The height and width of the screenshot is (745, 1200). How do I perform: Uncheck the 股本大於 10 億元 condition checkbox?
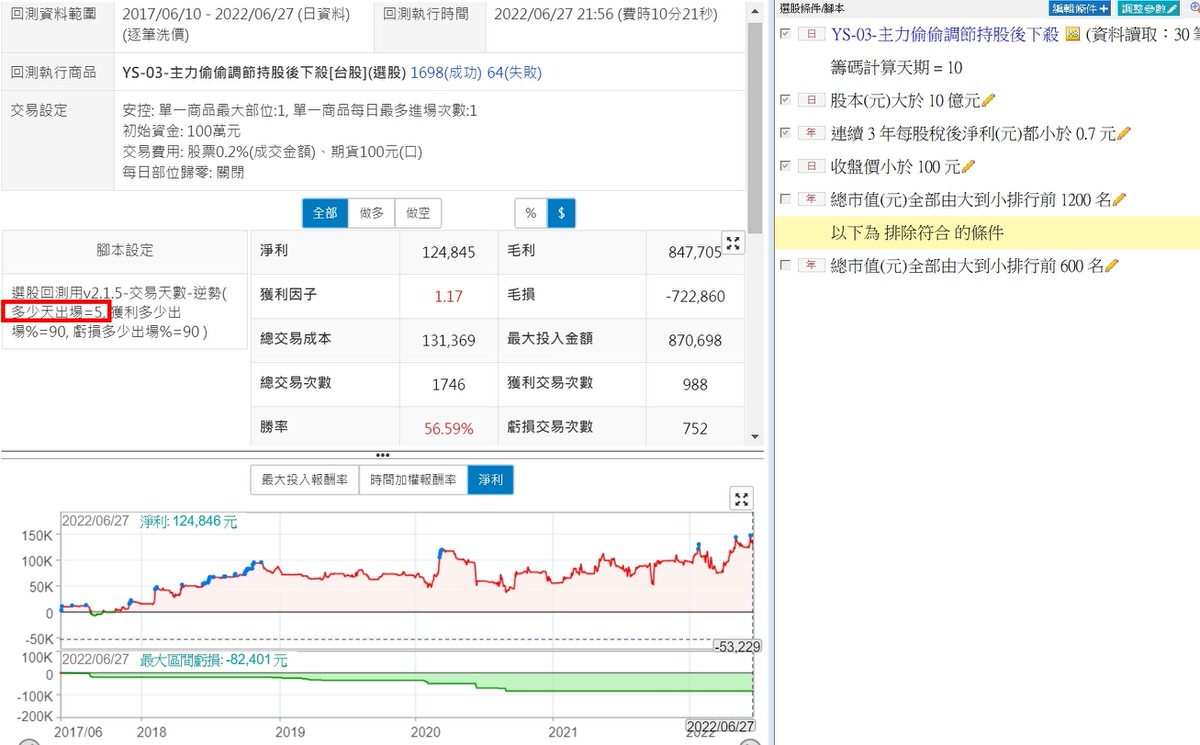785,100
